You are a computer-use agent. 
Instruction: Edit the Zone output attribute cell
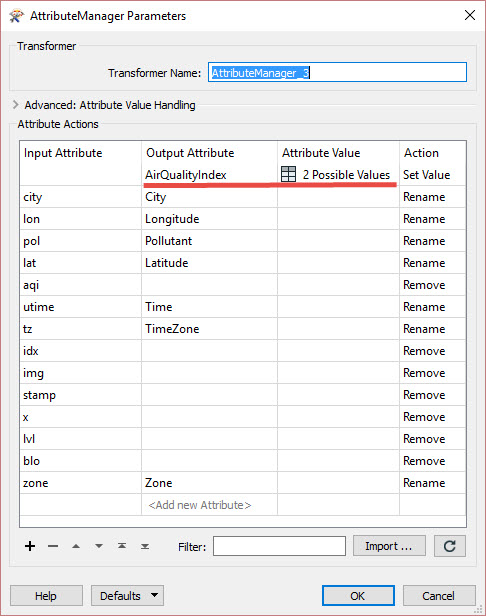pos(209,482)
